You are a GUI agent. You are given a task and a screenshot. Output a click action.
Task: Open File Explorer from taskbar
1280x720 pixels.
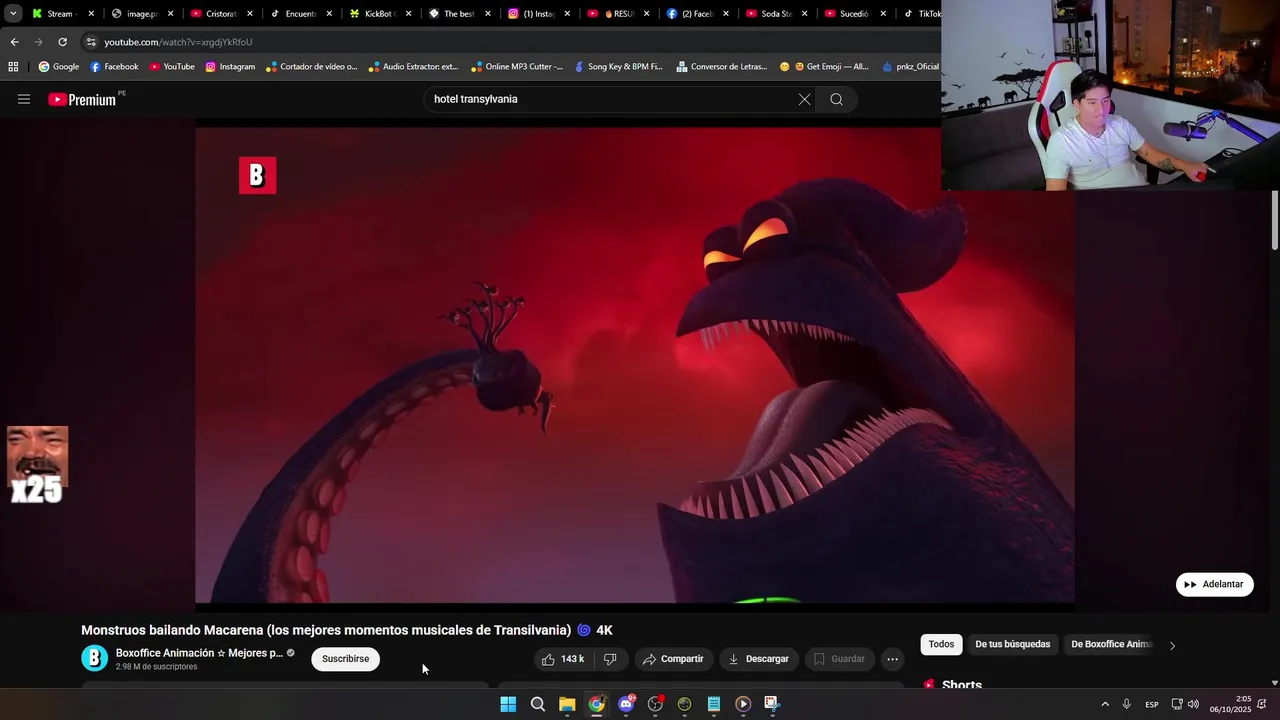567,704
